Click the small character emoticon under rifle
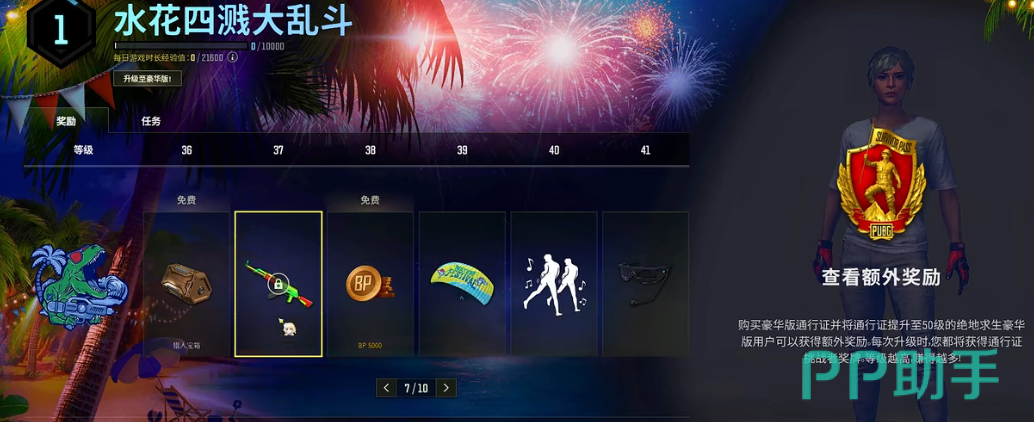This screenshot has height=422, width=1034. 287,327
